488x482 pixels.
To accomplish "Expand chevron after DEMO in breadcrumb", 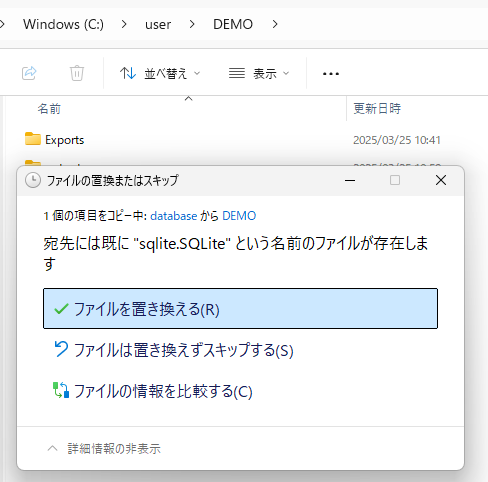I will (x=275, y=24).
